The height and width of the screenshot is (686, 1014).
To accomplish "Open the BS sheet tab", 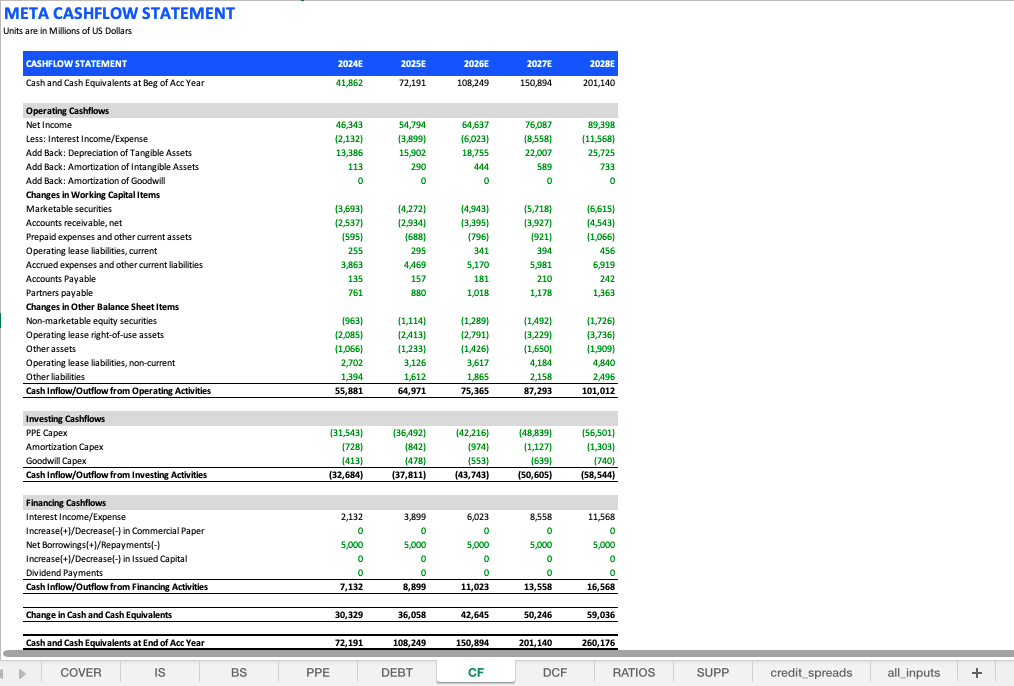I will click(239, 672).
